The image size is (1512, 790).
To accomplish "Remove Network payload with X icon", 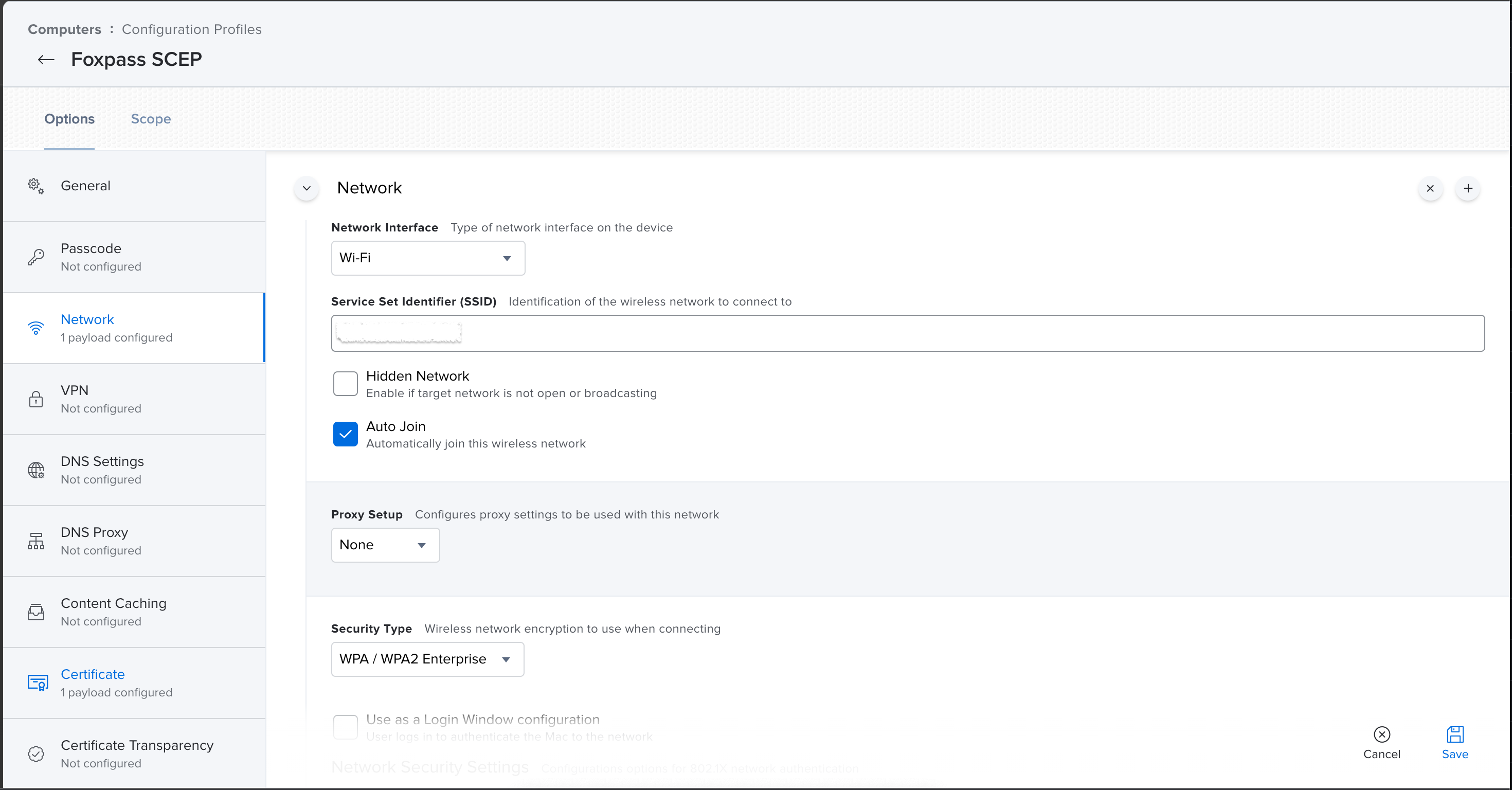I will coord(1430,188).
